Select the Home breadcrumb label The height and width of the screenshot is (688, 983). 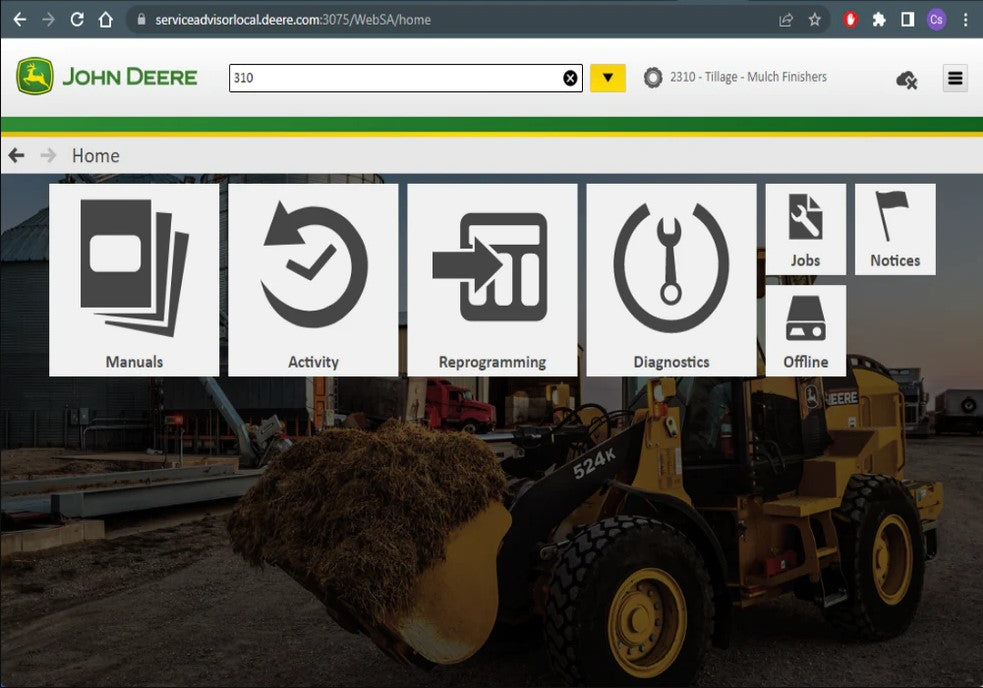(95, 156)
